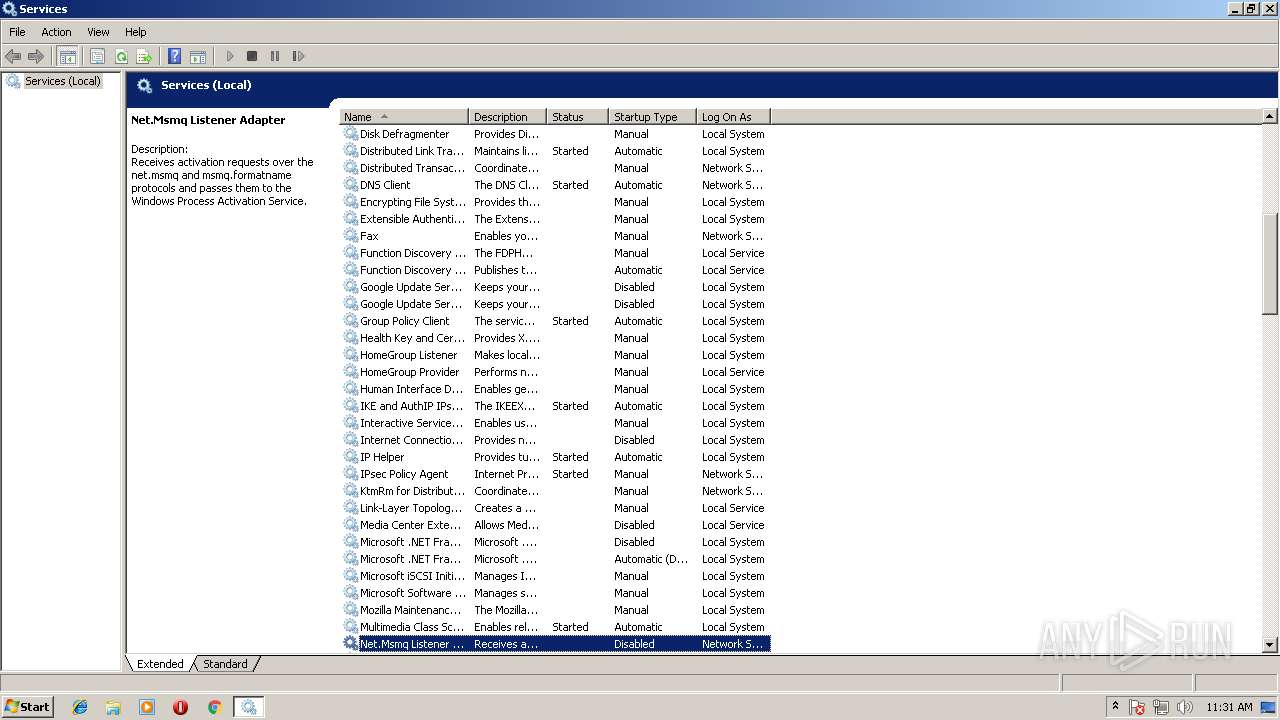Click the Back arrow toolbar icon
Viewport: 1280px width, 720px height.
pos(13,56)
